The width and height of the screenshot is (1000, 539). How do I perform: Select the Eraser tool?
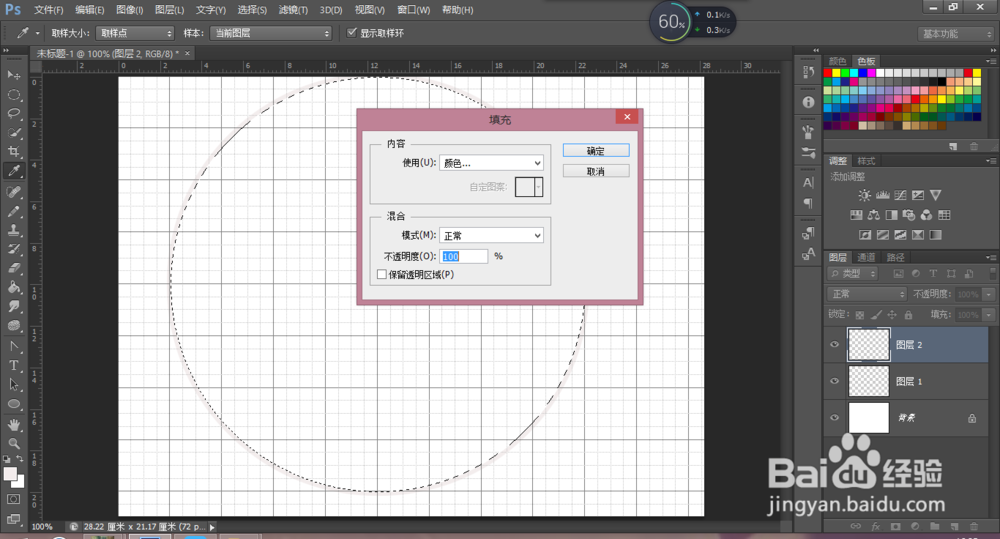(x=13, y=269)
